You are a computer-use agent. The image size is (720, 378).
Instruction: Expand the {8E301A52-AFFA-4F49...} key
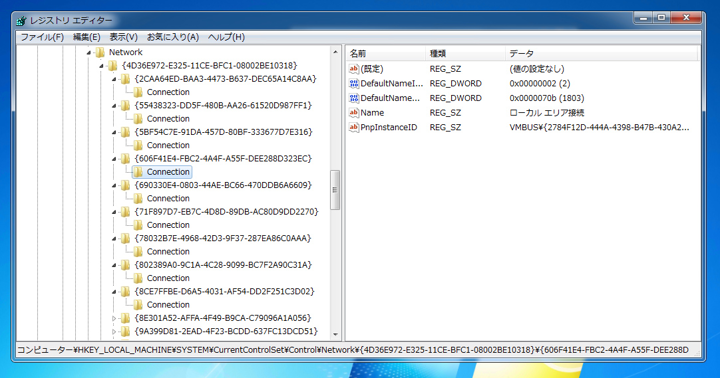point(114,318)
